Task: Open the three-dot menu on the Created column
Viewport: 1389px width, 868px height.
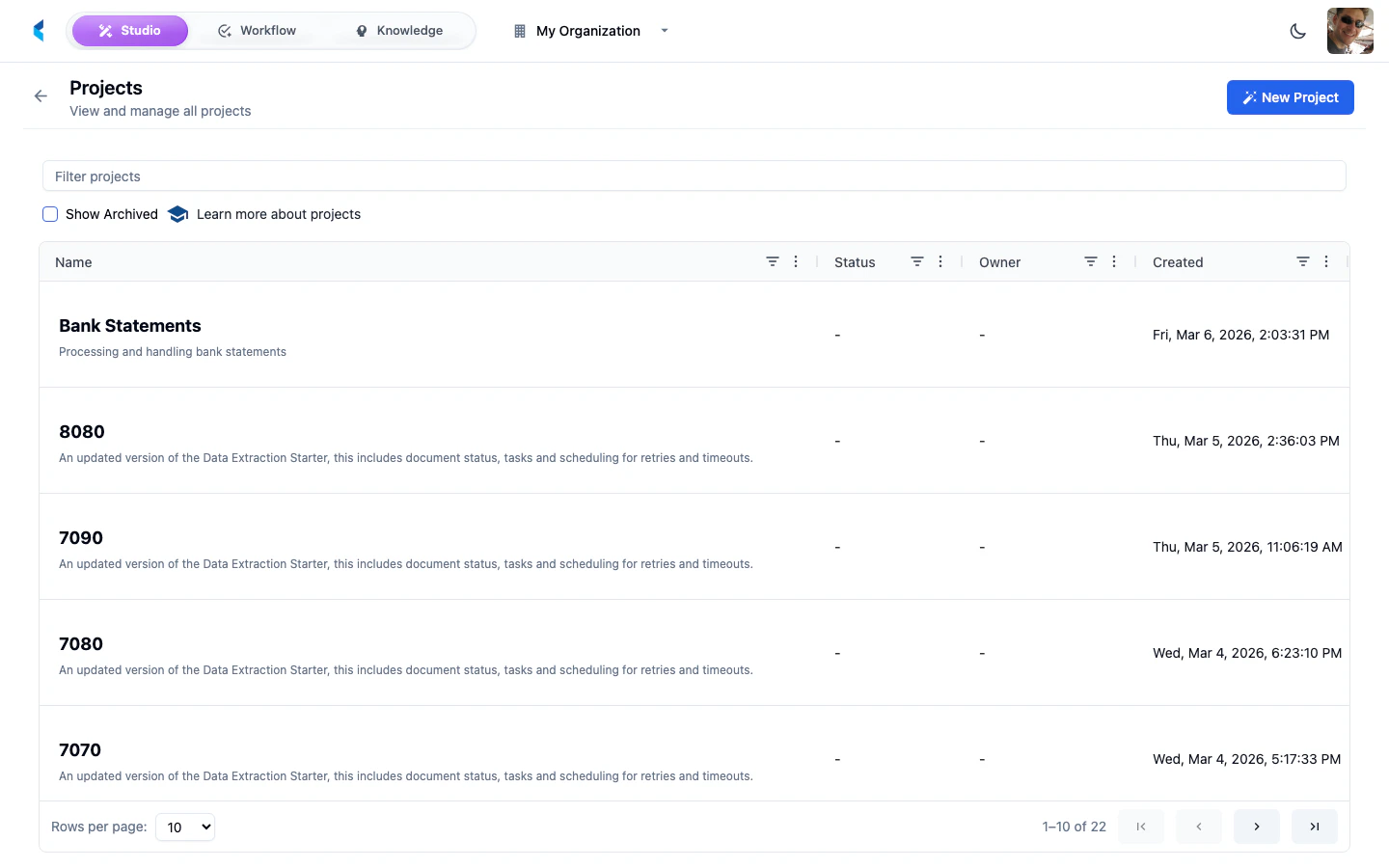Action: [x=1326, y=261]
